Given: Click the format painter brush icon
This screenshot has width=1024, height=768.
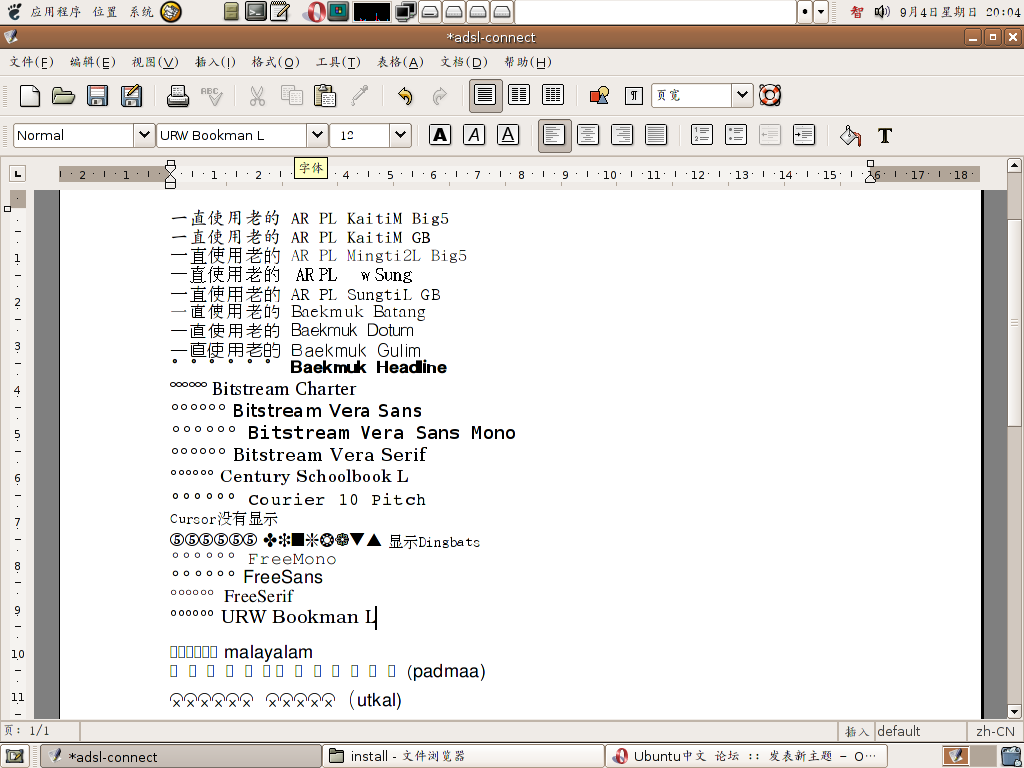Looking at the screenshot, I should point(359,95).
